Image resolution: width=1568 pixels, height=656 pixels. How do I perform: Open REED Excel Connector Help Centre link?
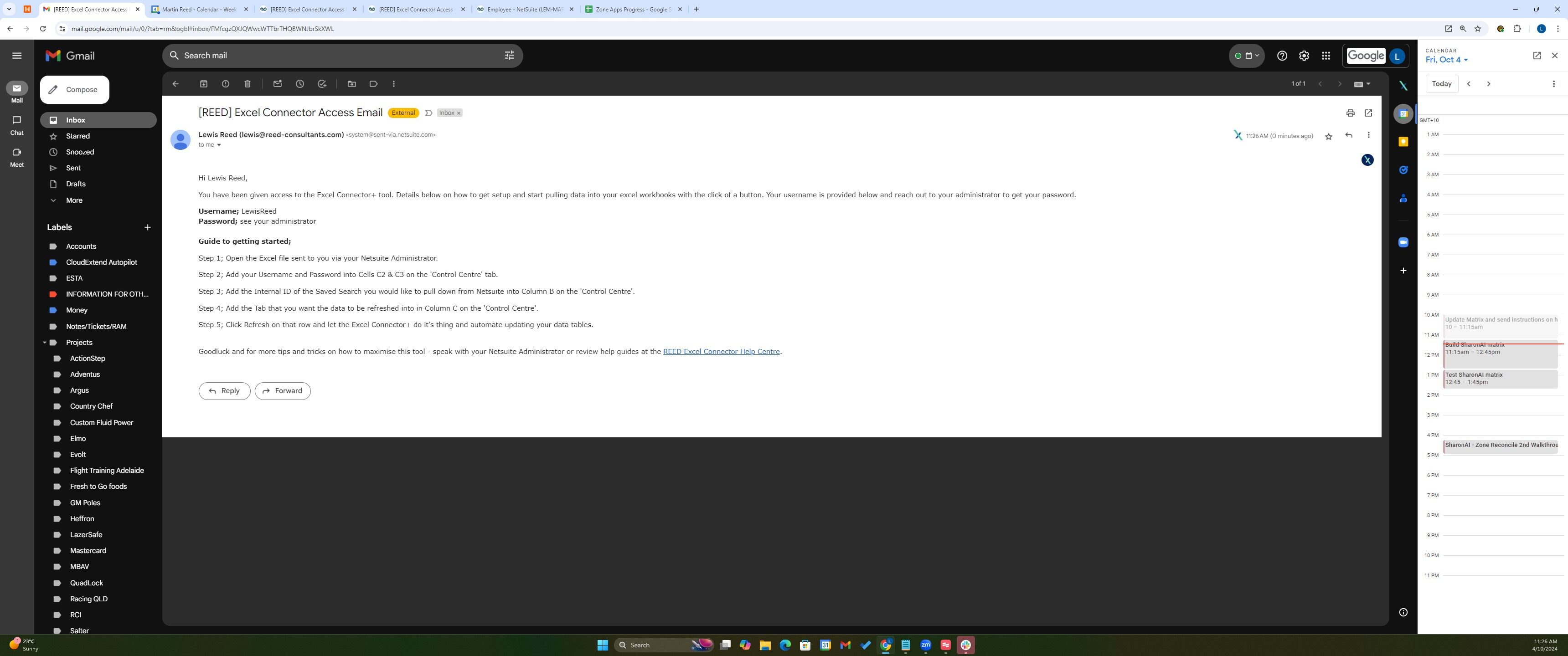point(721,352)
